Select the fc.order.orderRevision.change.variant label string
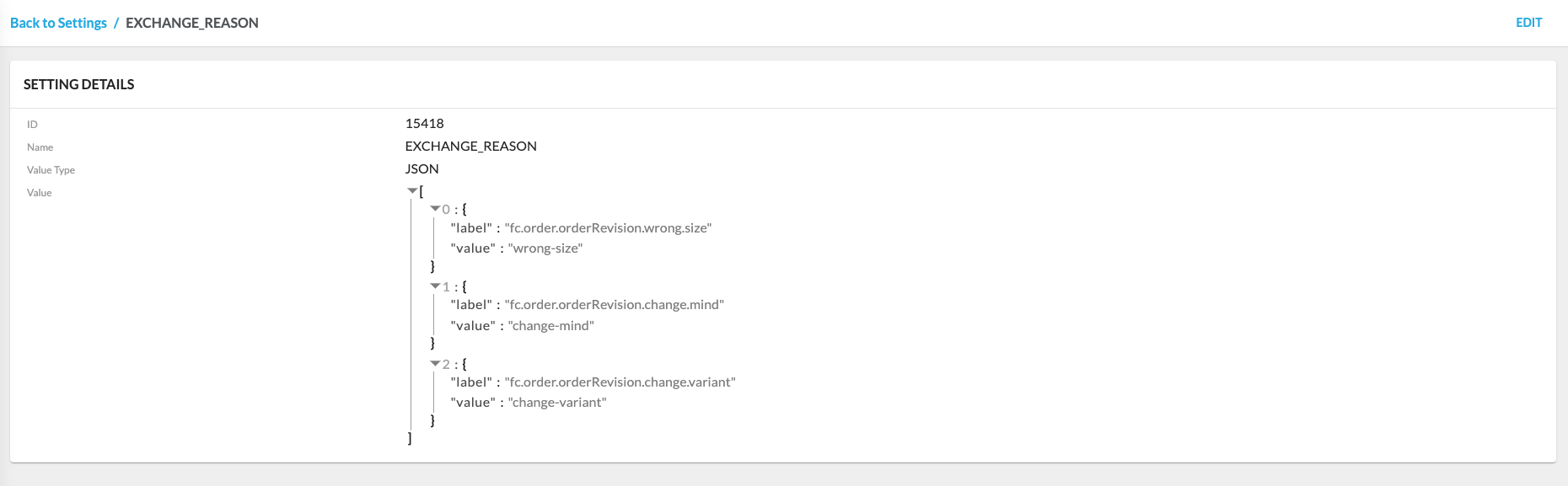The height and width of the screenshot is (486, 1568). pos(621,382)
